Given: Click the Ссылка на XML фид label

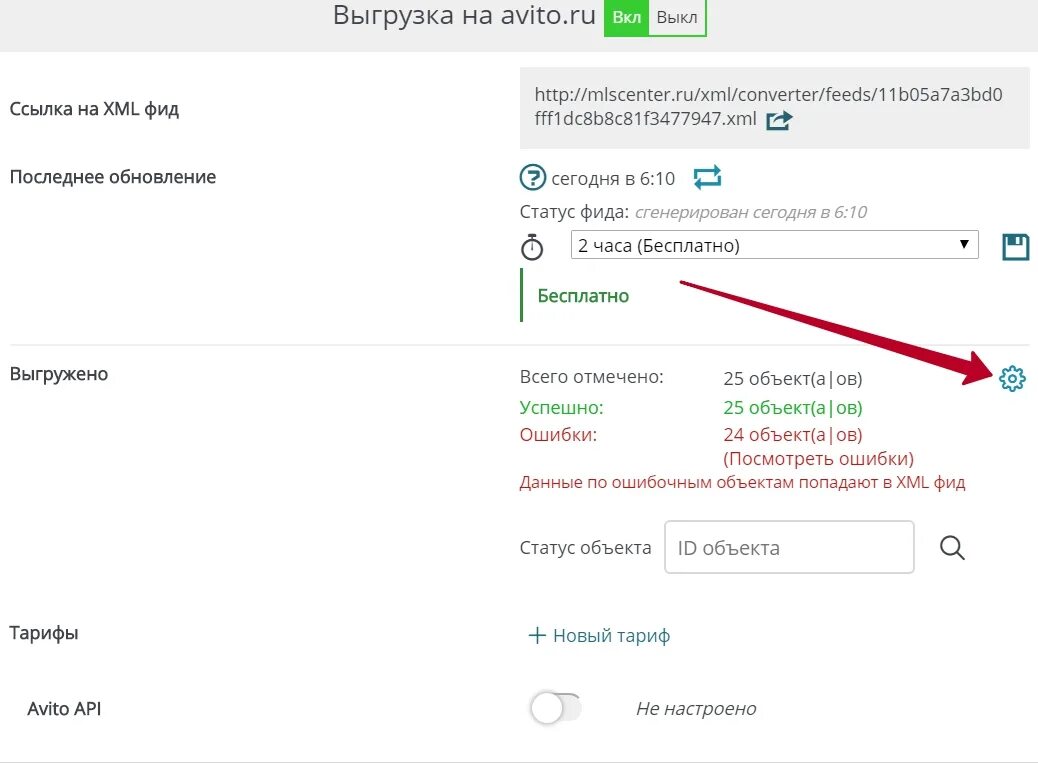Looking at the screenshot, I should pyautogui.click(x=94, y=109).
